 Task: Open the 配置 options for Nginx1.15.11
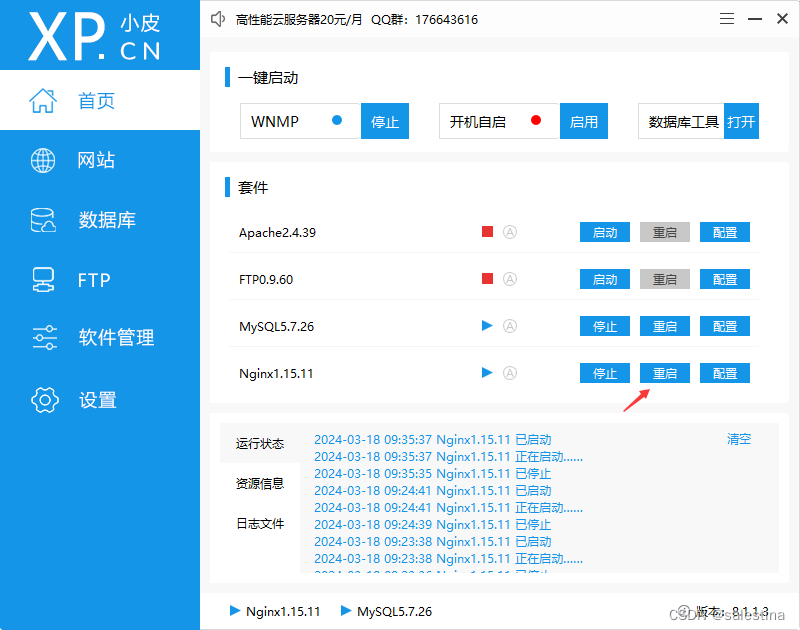pyautogui.click(x=725, y=373)
